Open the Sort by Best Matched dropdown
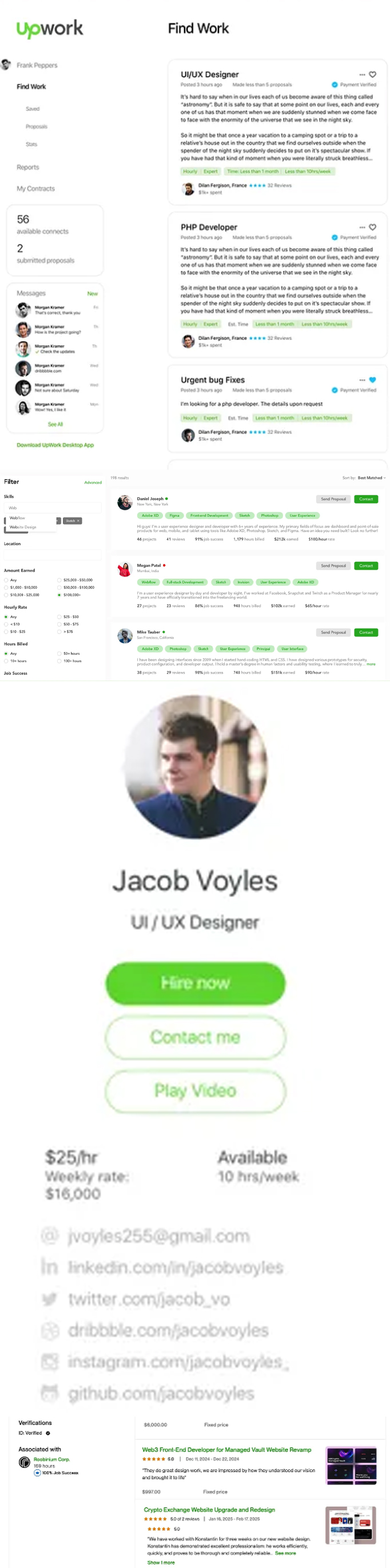Image resolution: width=390 pixels, height=1568 pixels. (x=371, y=478)
